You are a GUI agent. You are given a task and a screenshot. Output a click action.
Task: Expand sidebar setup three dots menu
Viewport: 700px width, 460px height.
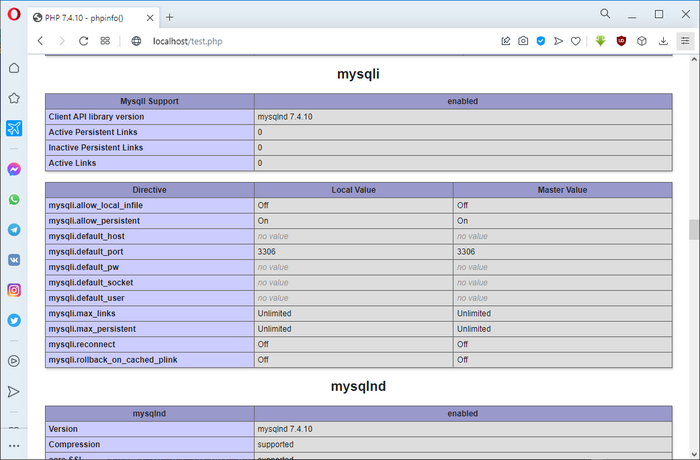[x=14, y=445]
